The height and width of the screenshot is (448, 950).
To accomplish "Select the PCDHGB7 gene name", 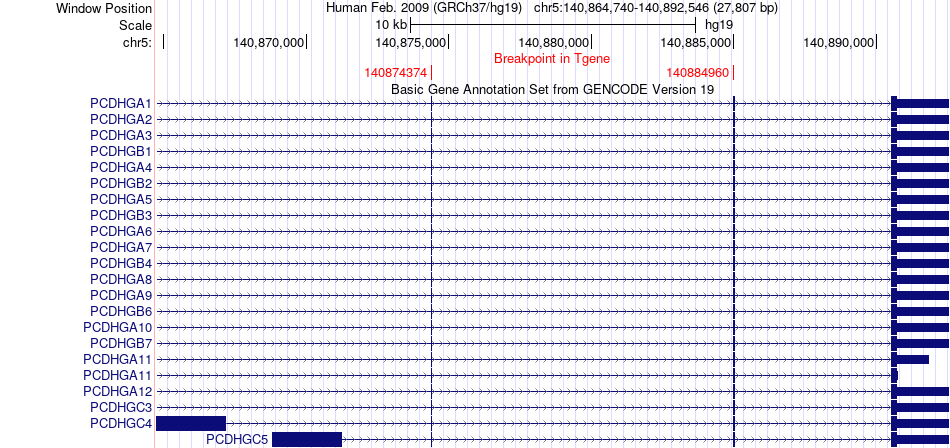I will click(x=120, y=343).
